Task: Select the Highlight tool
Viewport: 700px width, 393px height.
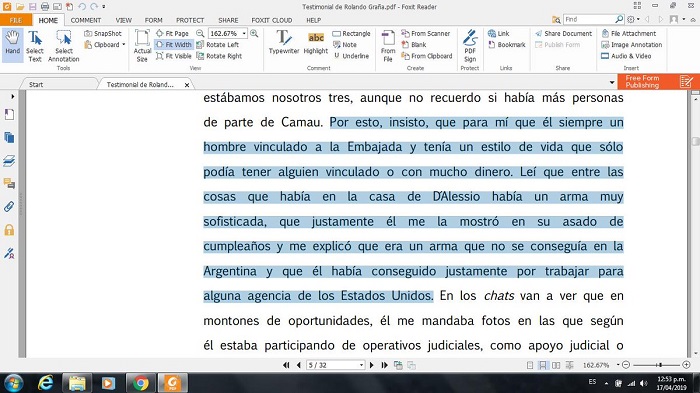Action: click(x=316, y=42)
